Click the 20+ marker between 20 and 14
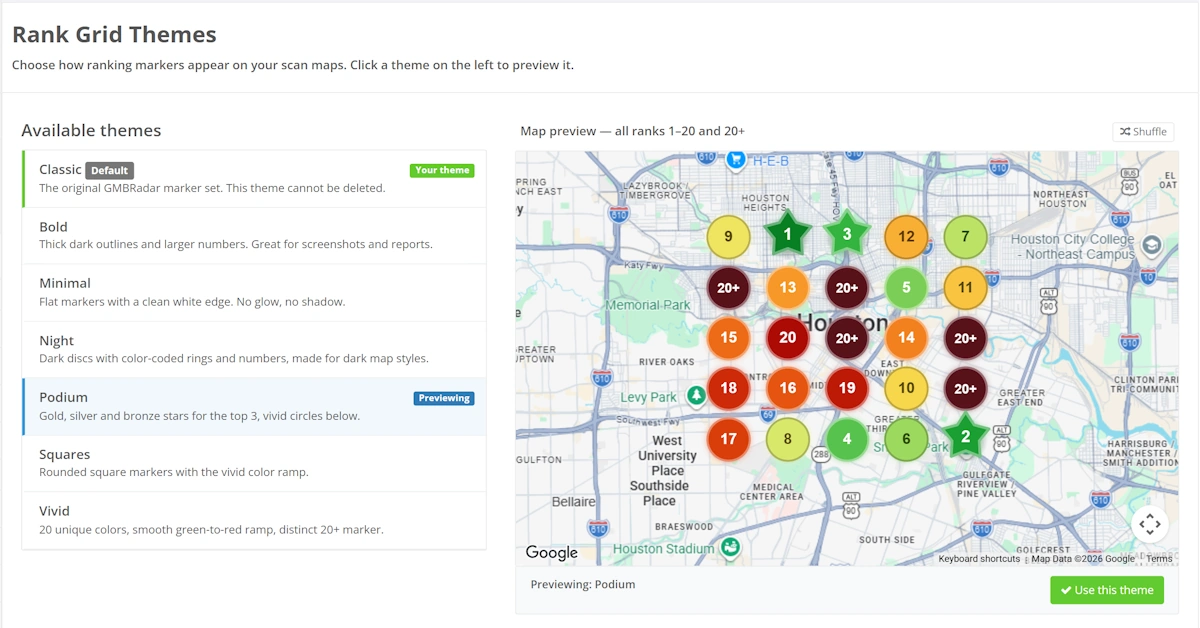 847,338
